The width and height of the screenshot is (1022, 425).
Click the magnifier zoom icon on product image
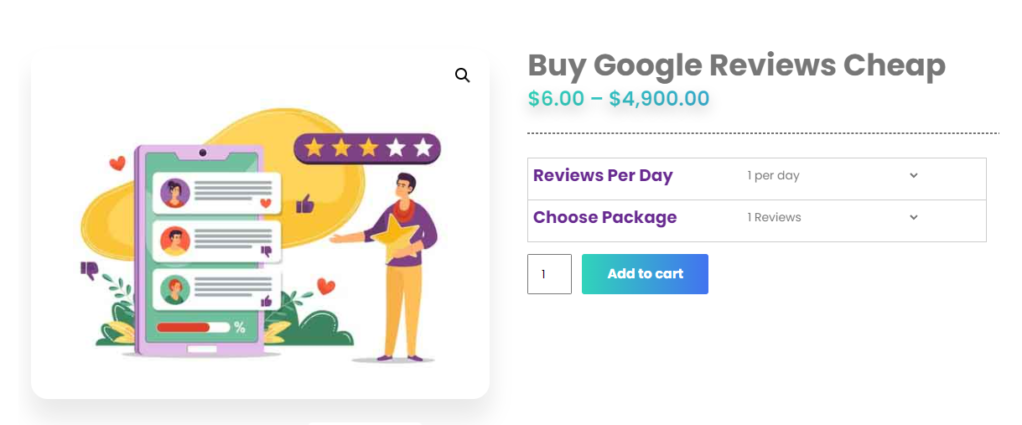tap(462, 75)
